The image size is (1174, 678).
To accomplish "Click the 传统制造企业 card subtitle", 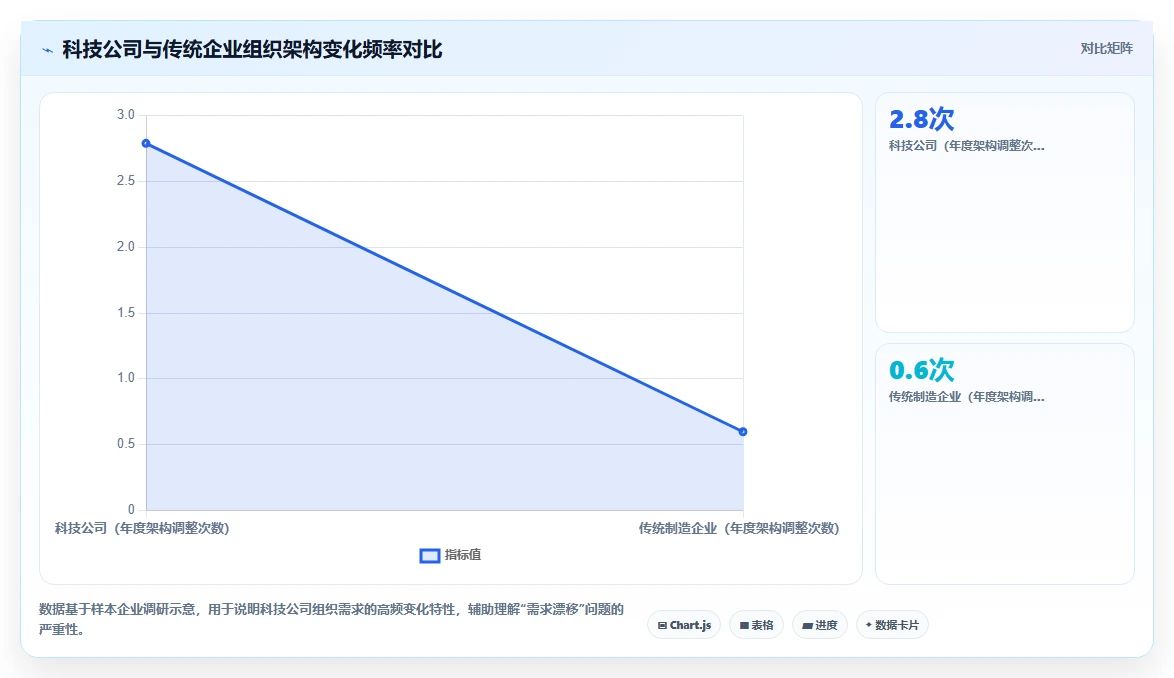I will [967, 397].
